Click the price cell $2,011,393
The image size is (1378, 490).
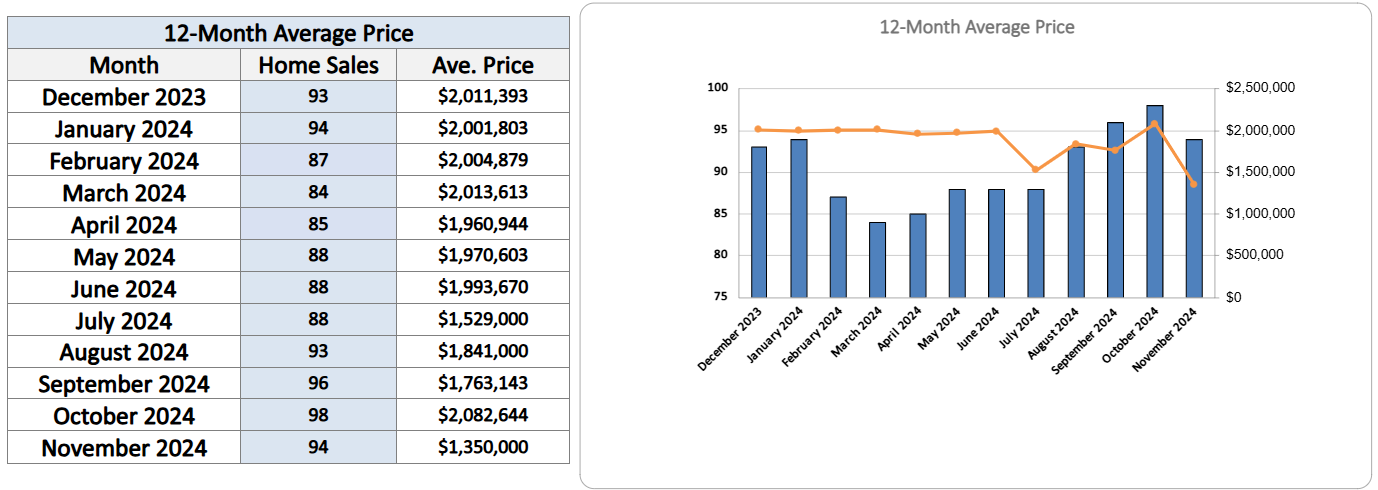pos(483,97)
